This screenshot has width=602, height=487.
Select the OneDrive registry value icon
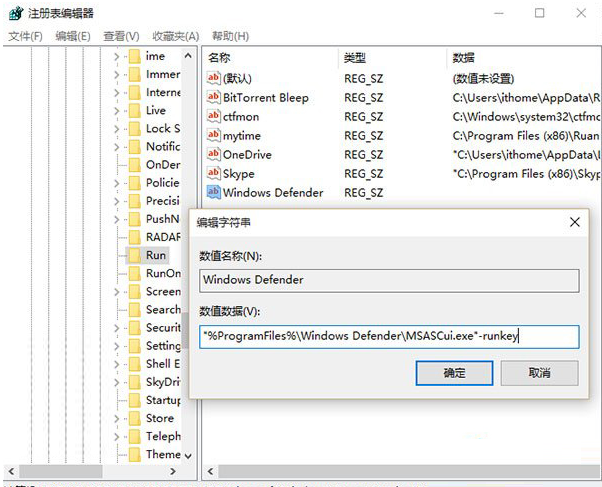point(213,155)
